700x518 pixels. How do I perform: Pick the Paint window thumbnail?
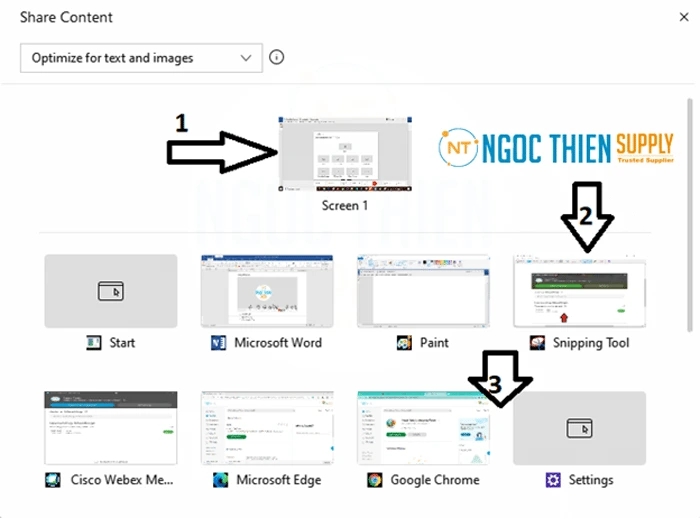(423, 291)
